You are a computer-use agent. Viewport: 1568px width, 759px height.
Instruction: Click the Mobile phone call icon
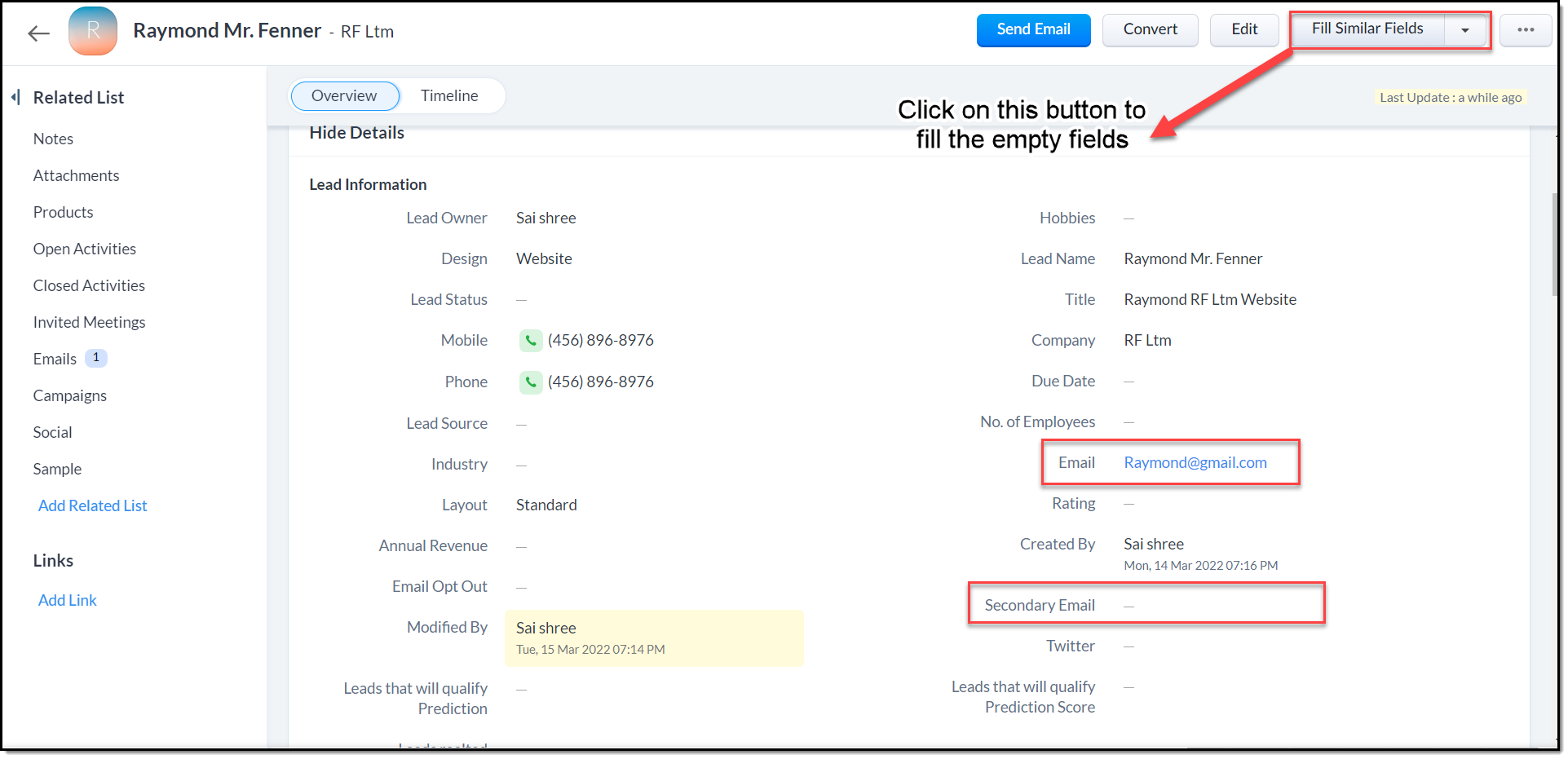click(x=531, y=341)
